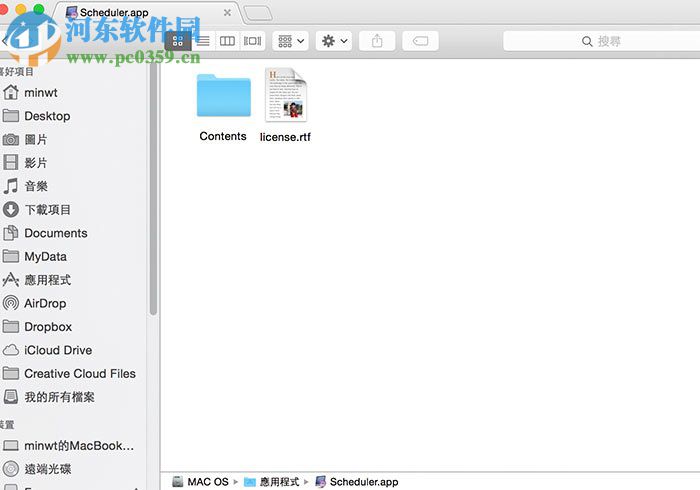Image resolution: width=700 pixels, height=490 pixels.
Task: Add a new Finder tab
Action: pos(258,13)
